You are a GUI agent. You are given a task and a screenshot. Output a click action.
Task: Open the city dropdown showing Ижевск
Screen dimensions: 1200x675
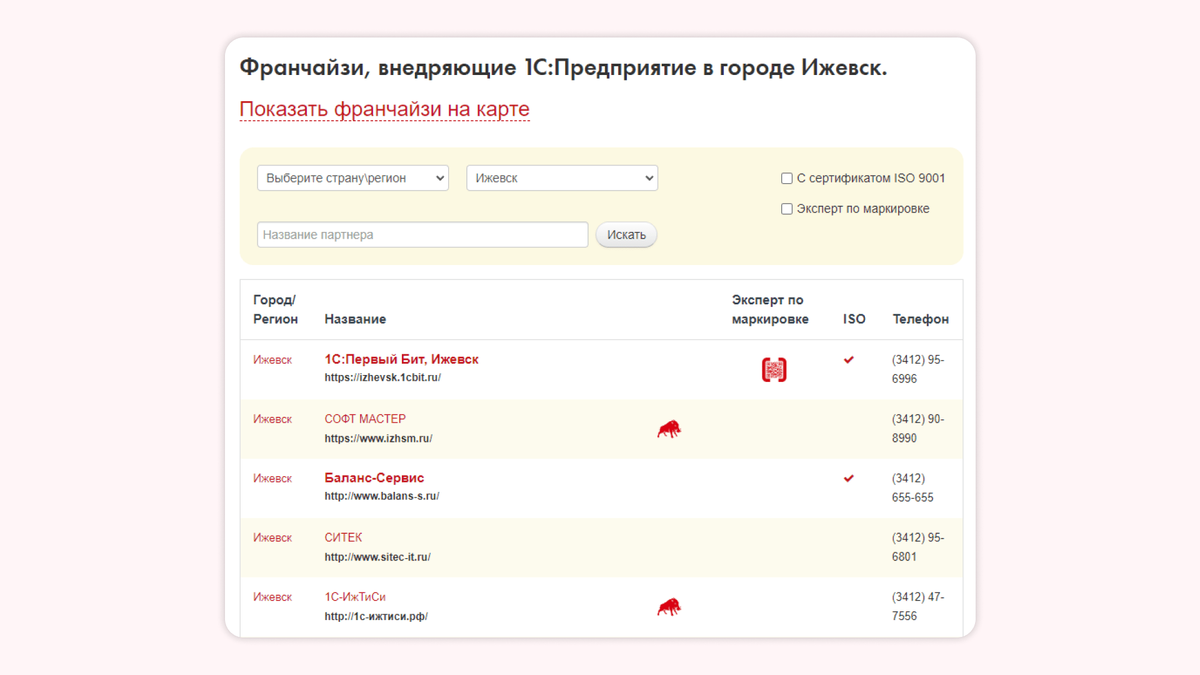562,178
